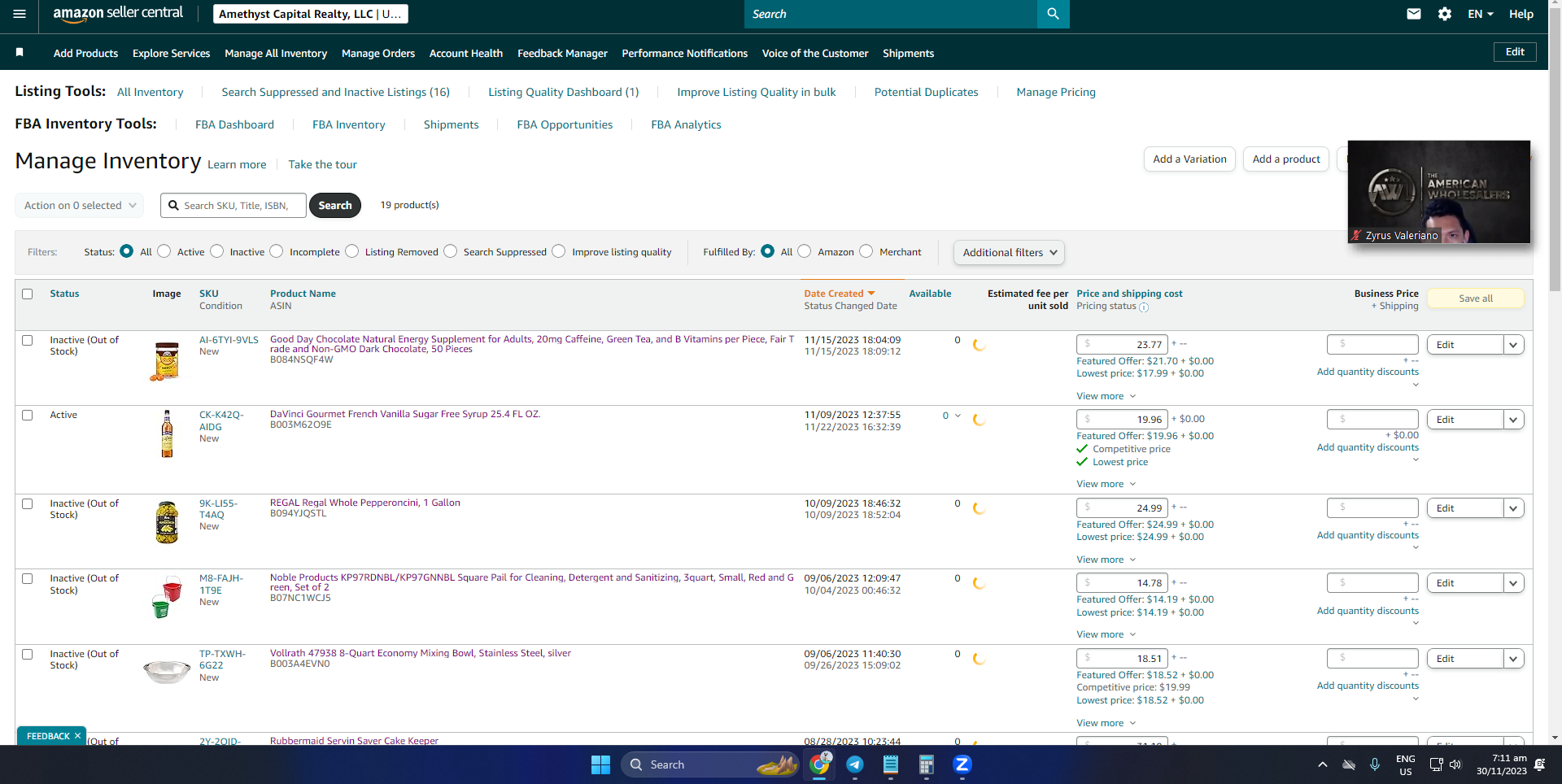Open the Windows Start menu

[x=600, y=764]
